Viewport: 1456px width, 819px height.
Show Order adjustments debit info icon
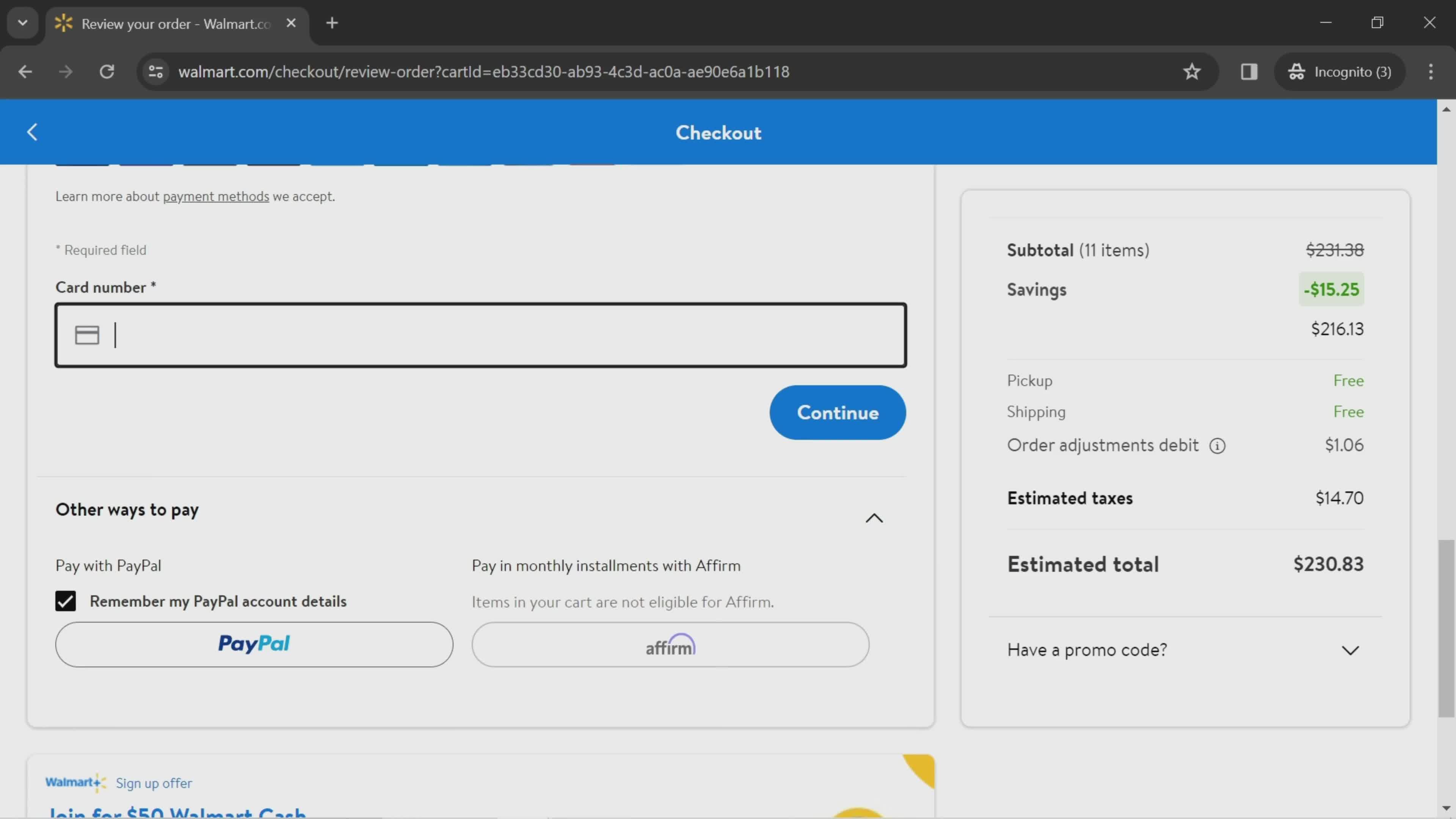(x=1217, y=446)
